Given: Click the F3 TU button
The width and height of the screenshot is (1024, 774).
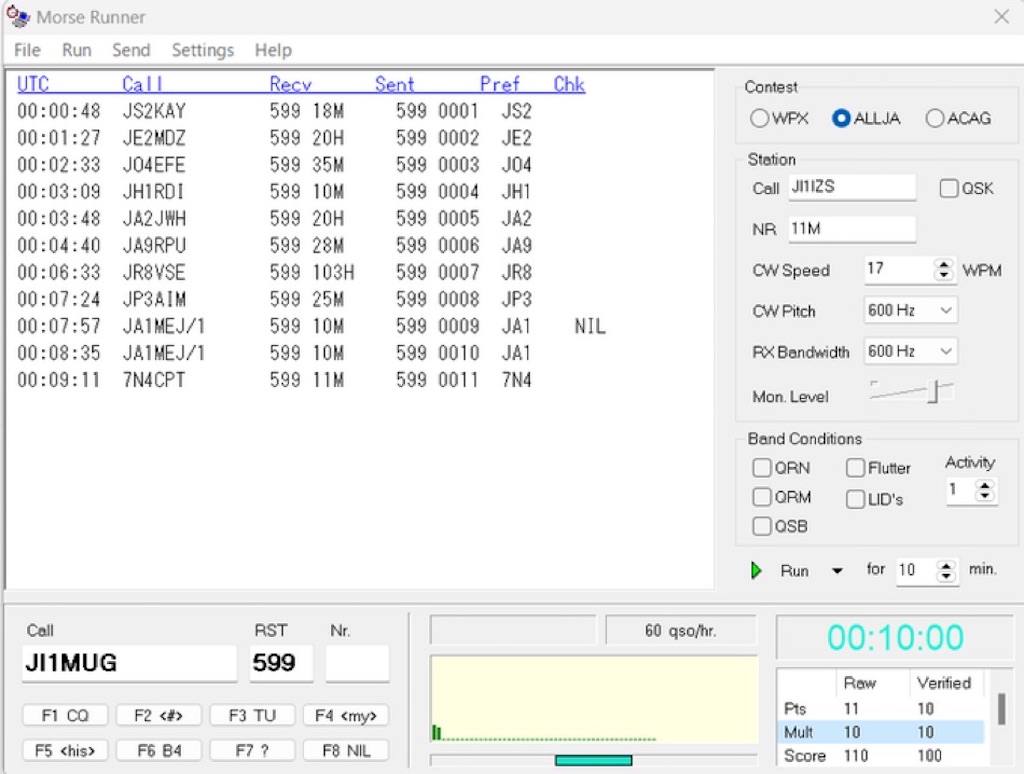Looking at the screenshot, I should click(252, 715).
